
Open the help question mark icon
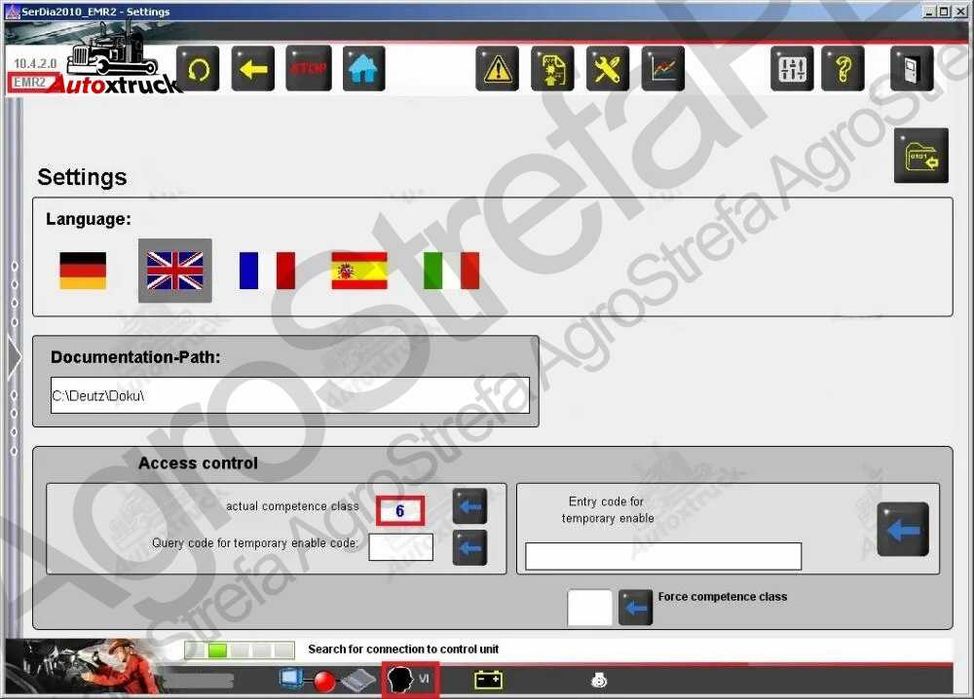point(842,69)
